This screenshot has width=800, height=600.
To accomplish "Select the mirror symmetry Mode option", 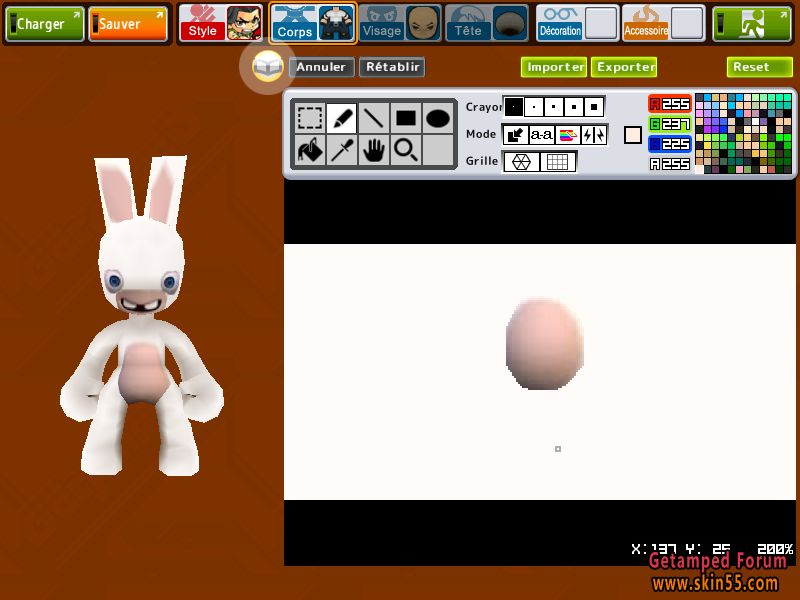I will click(594, 135).
